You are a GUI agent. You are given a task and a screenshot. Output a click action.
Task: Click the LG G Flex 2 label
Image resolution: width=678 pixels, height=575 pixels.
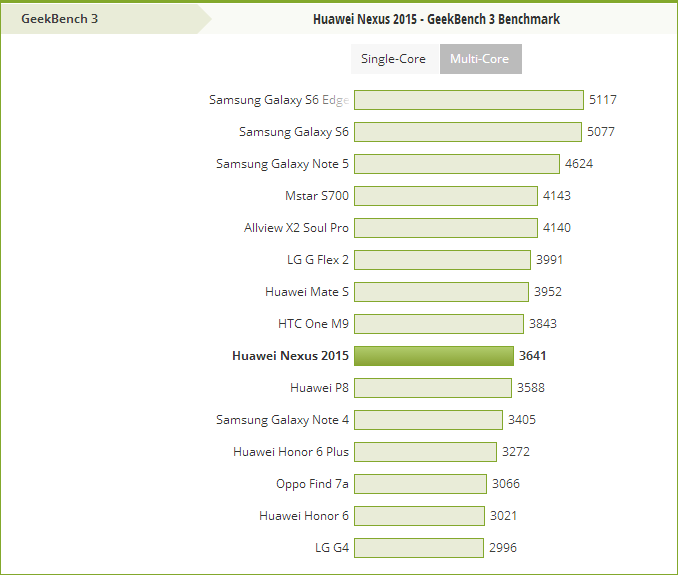pyautogui.click(x=318, y=260)
